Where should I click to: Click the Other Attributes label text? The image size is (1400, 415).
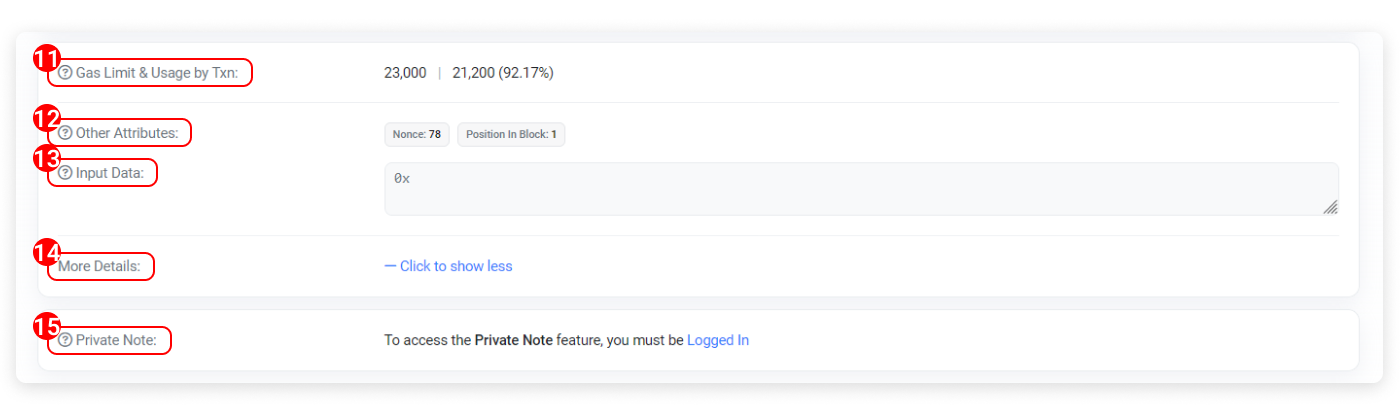(x=127, y=133)
